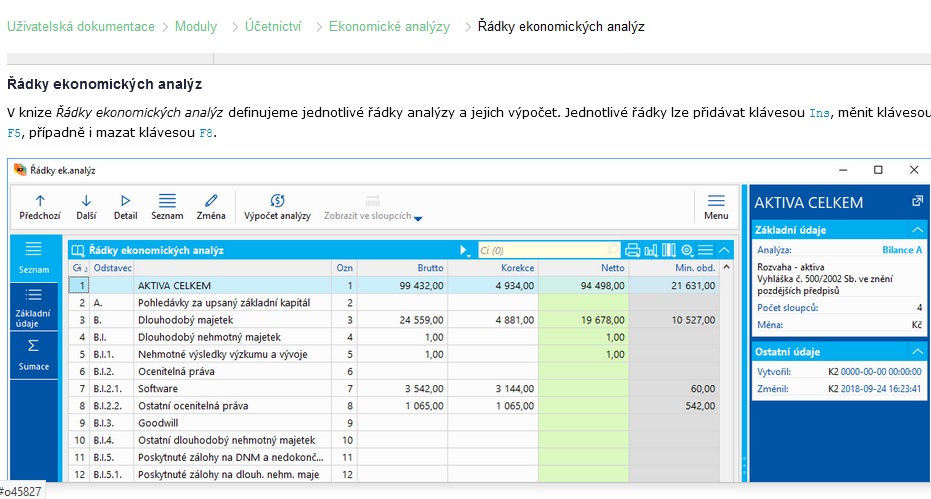
Task: Switch to Seznam in top toolbar
Action: coord(167,207)
